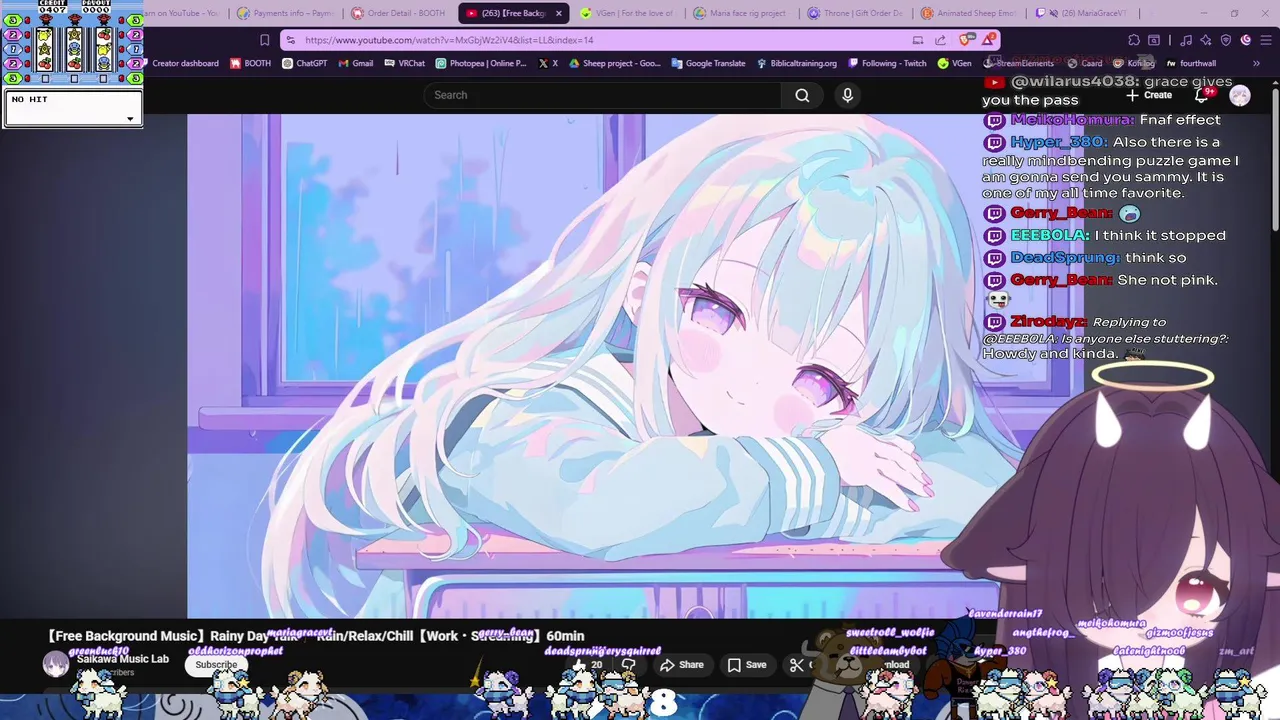Open the VRChat bookmark
The width and height of the screenshot is (1280, 720).
click(x=404, y=63)
